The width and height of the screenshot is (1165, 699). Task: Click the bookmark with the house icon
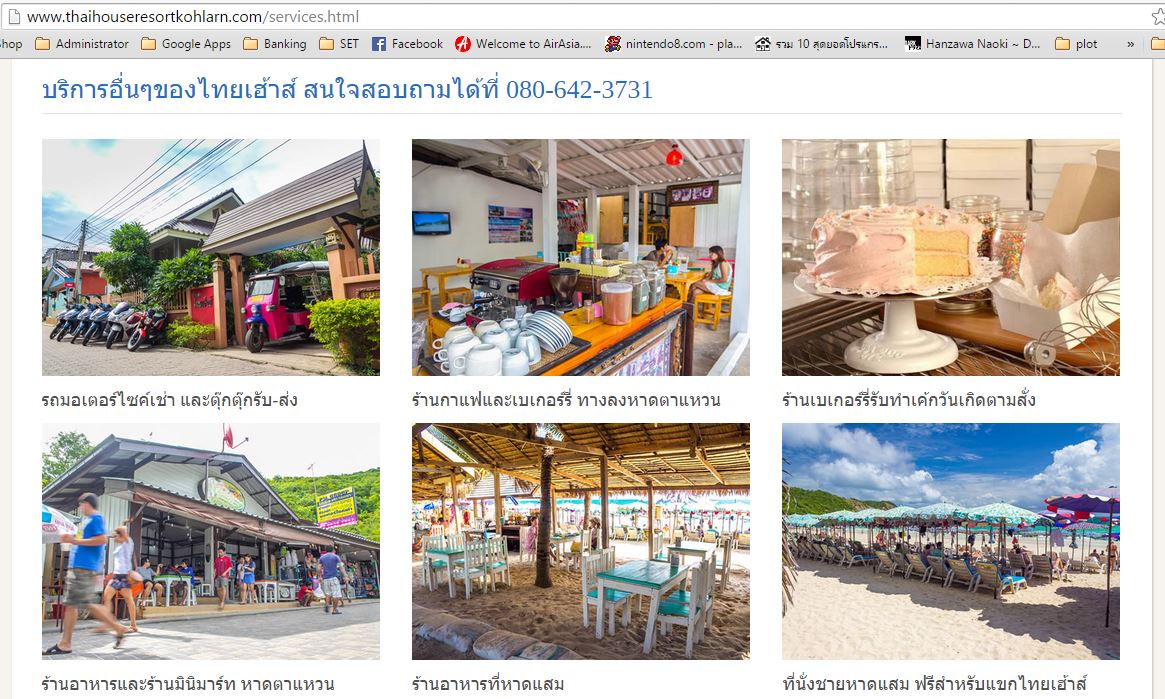821,44
